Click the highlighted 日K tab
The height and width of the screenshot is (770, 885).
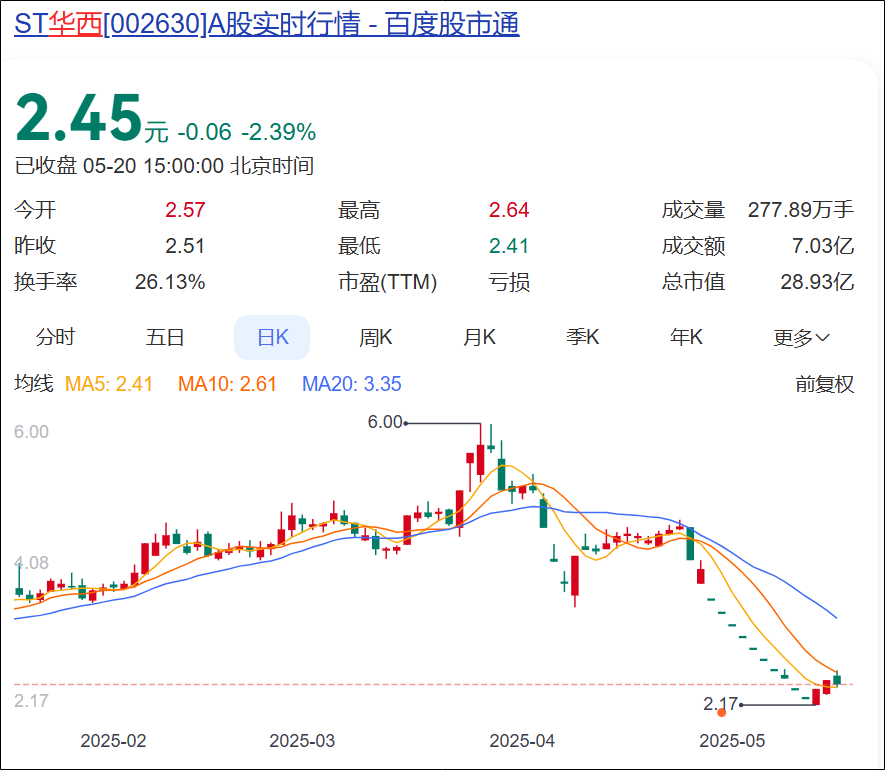(x=272, y=338)
